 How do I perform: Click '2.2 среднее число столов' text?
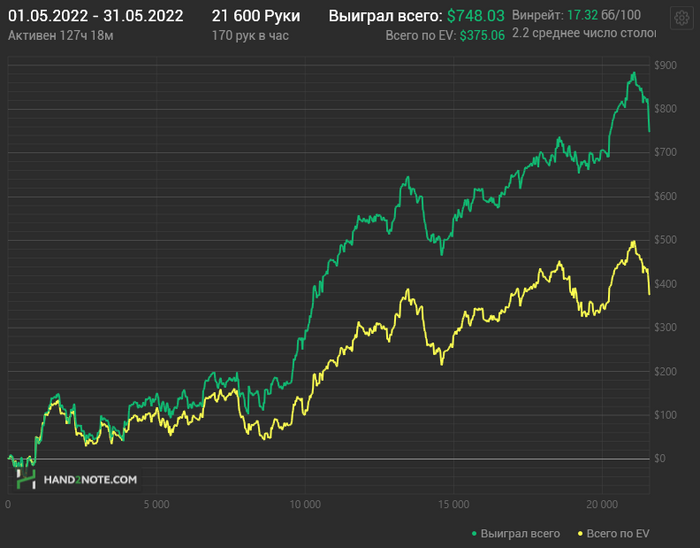(x=584, y=33)
